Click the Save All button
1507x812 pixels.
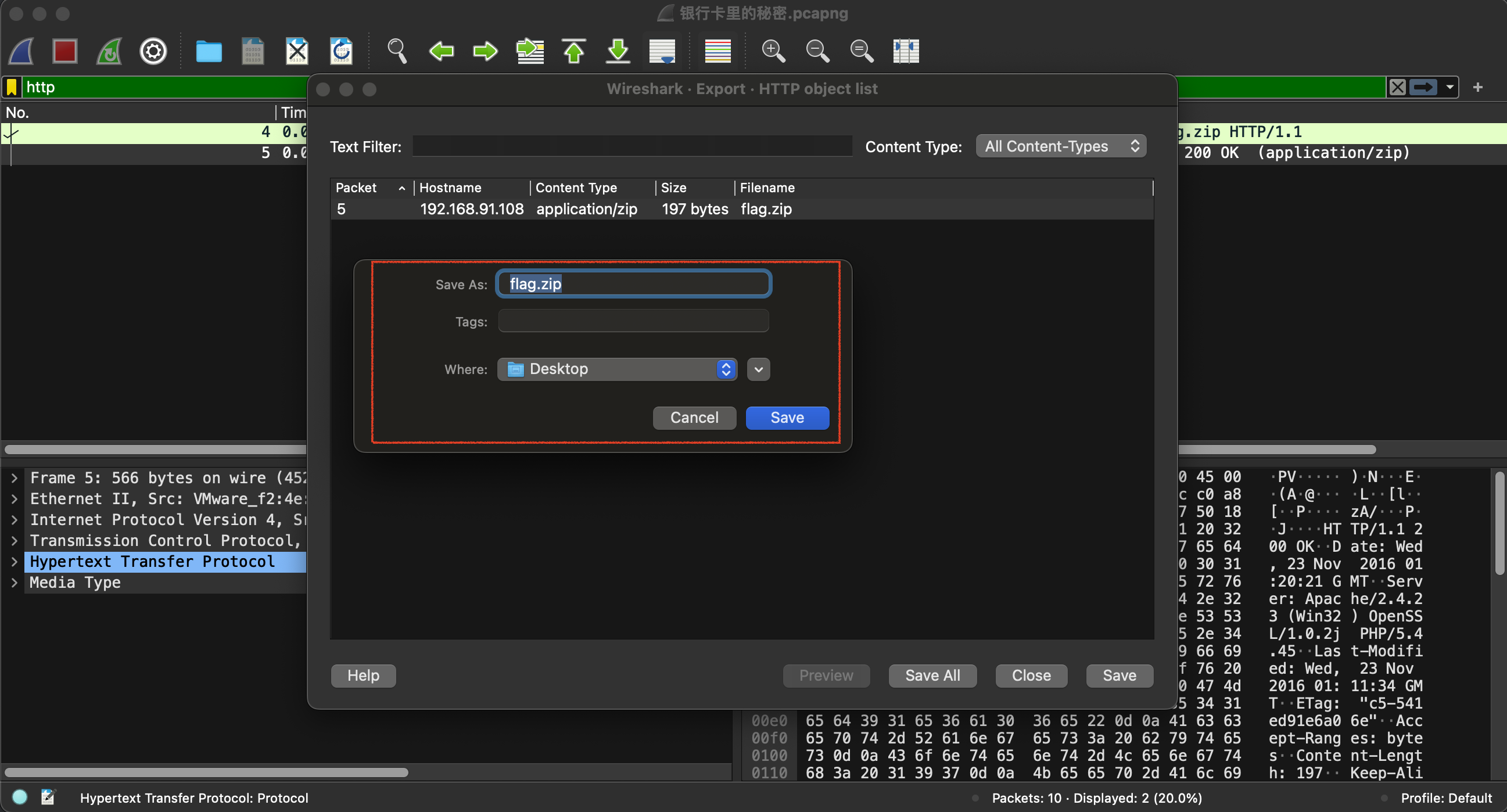(x=932, y=676)
